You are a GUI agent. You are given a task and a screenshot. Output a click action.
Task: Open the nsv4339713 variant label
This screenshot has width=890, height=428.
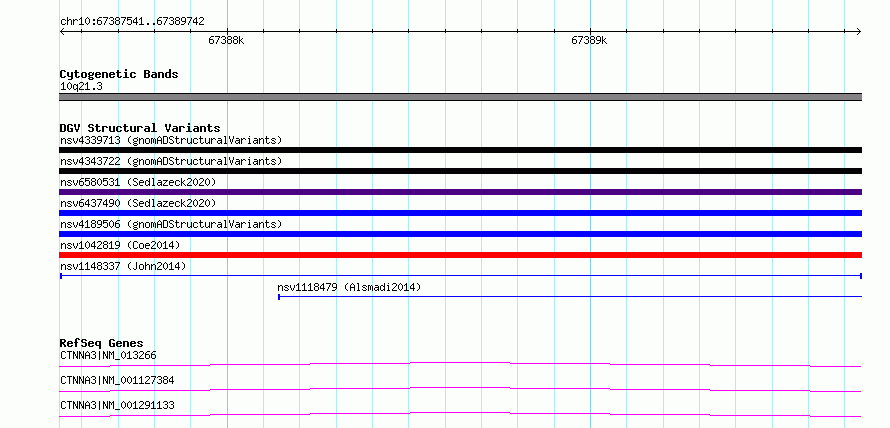point(171,140)
